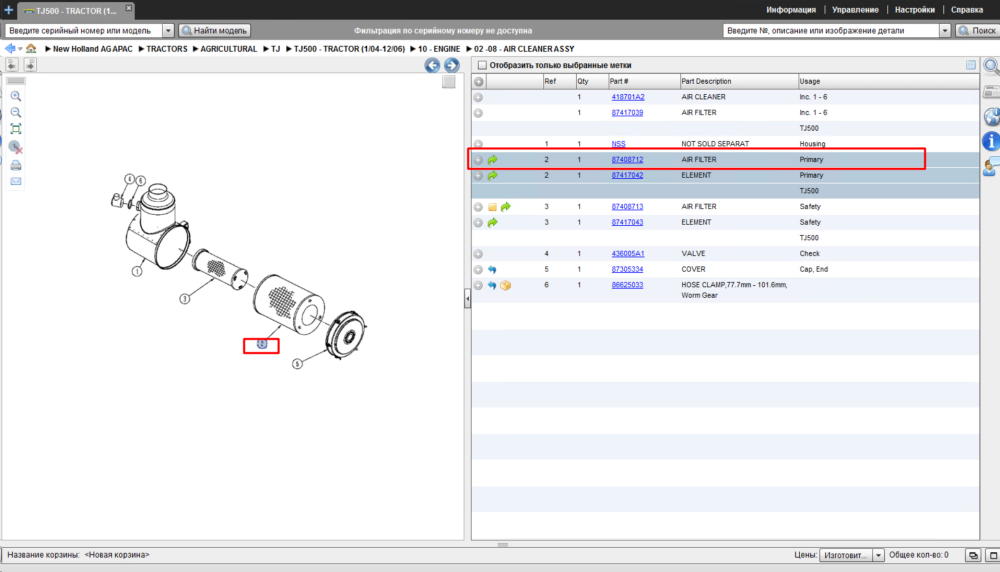Click the copy cart icon in the status bar
The width and height of the screenshot is (1000, 572).
pos(973,555)
